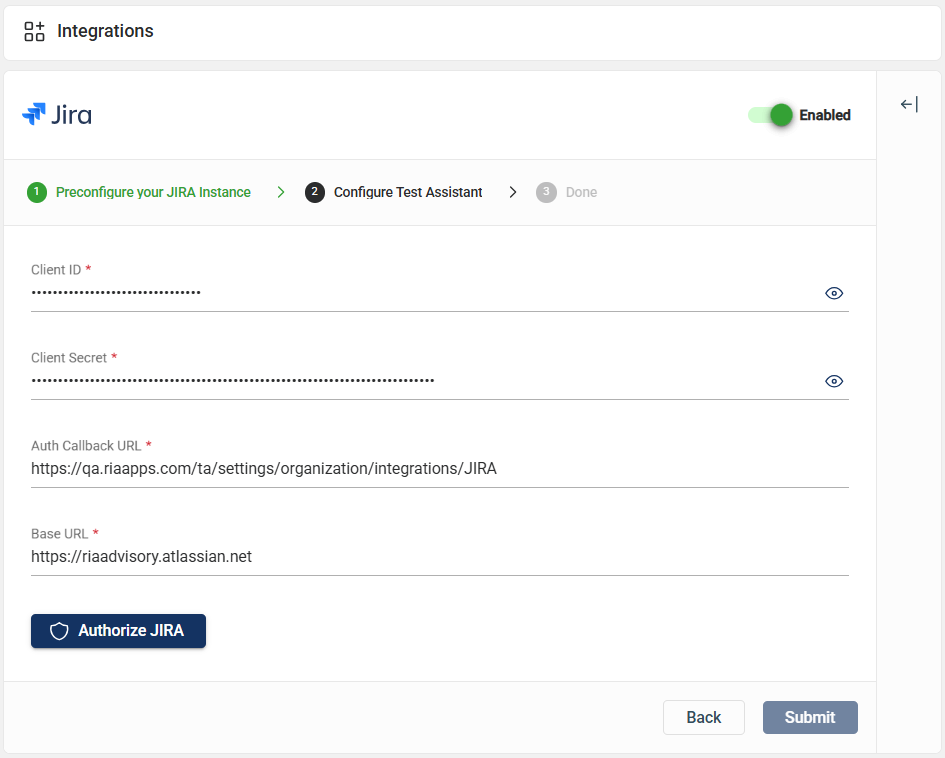The width and height of the screenshot is (945, 758).
Task: Show the Client ID value
Action: (834, 293)
